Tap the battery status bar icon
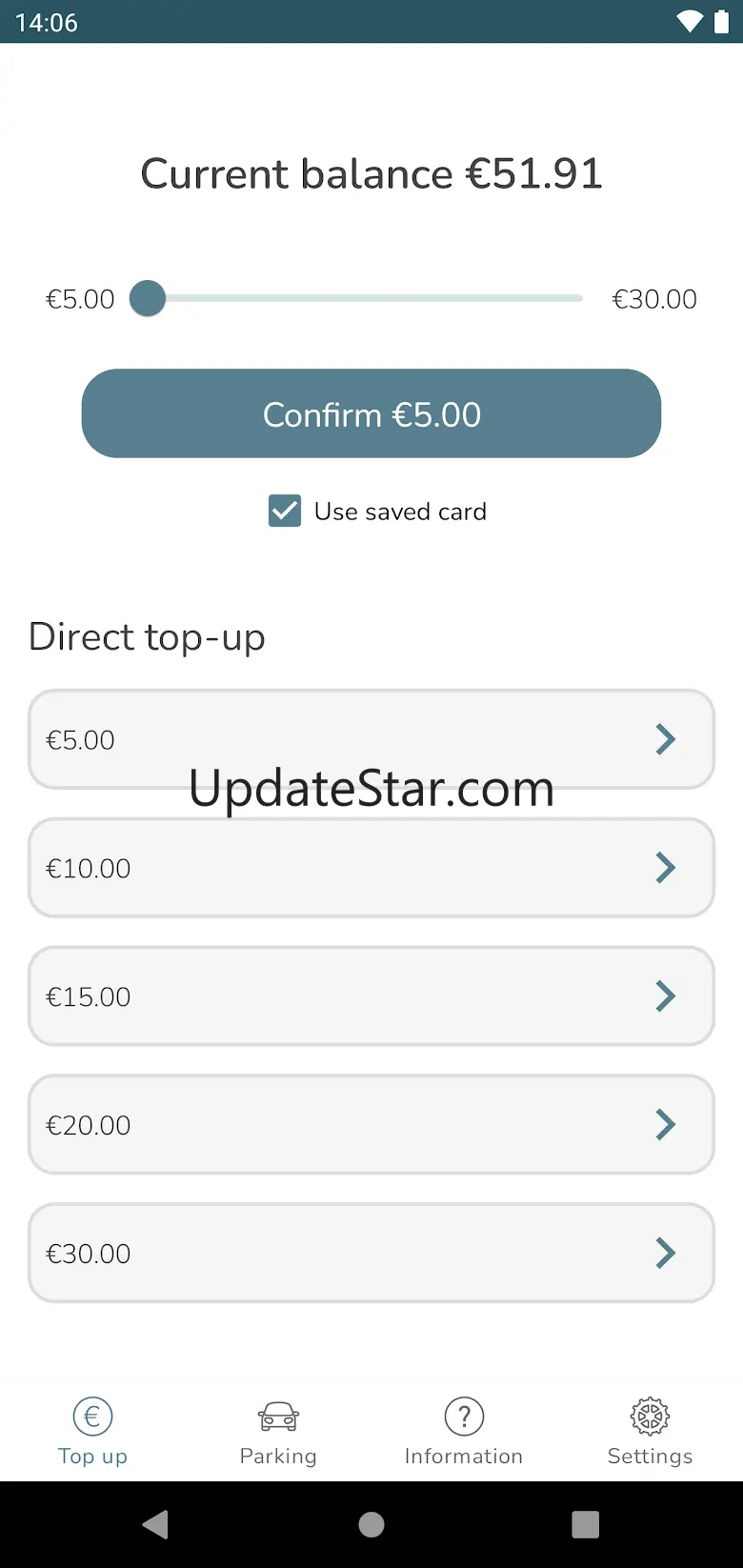This screenshot has height=1568, width=743. click(721, 22)
